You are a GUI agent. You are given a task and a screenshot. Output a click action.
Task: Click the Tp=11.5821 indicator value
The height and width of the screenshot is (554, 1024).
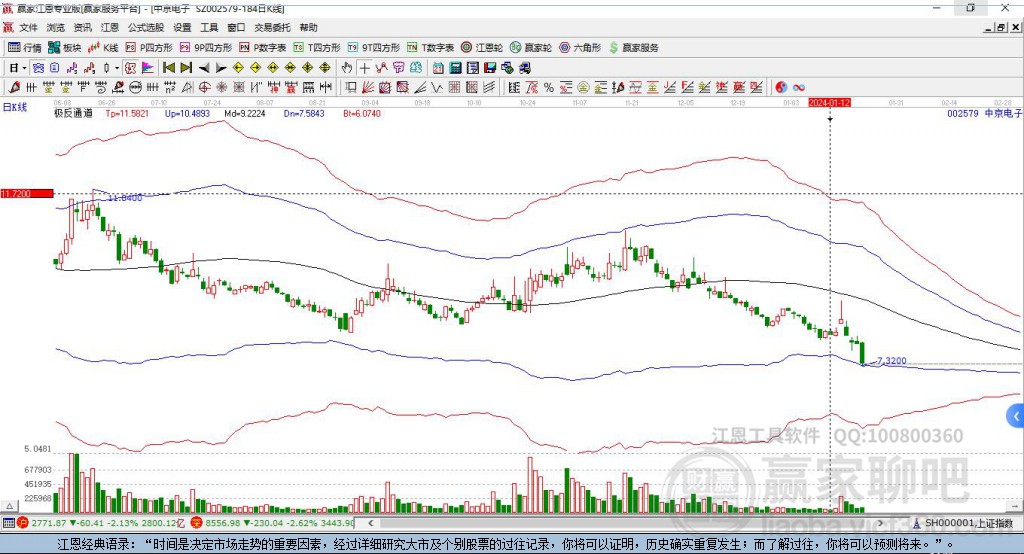coord(127,113)
